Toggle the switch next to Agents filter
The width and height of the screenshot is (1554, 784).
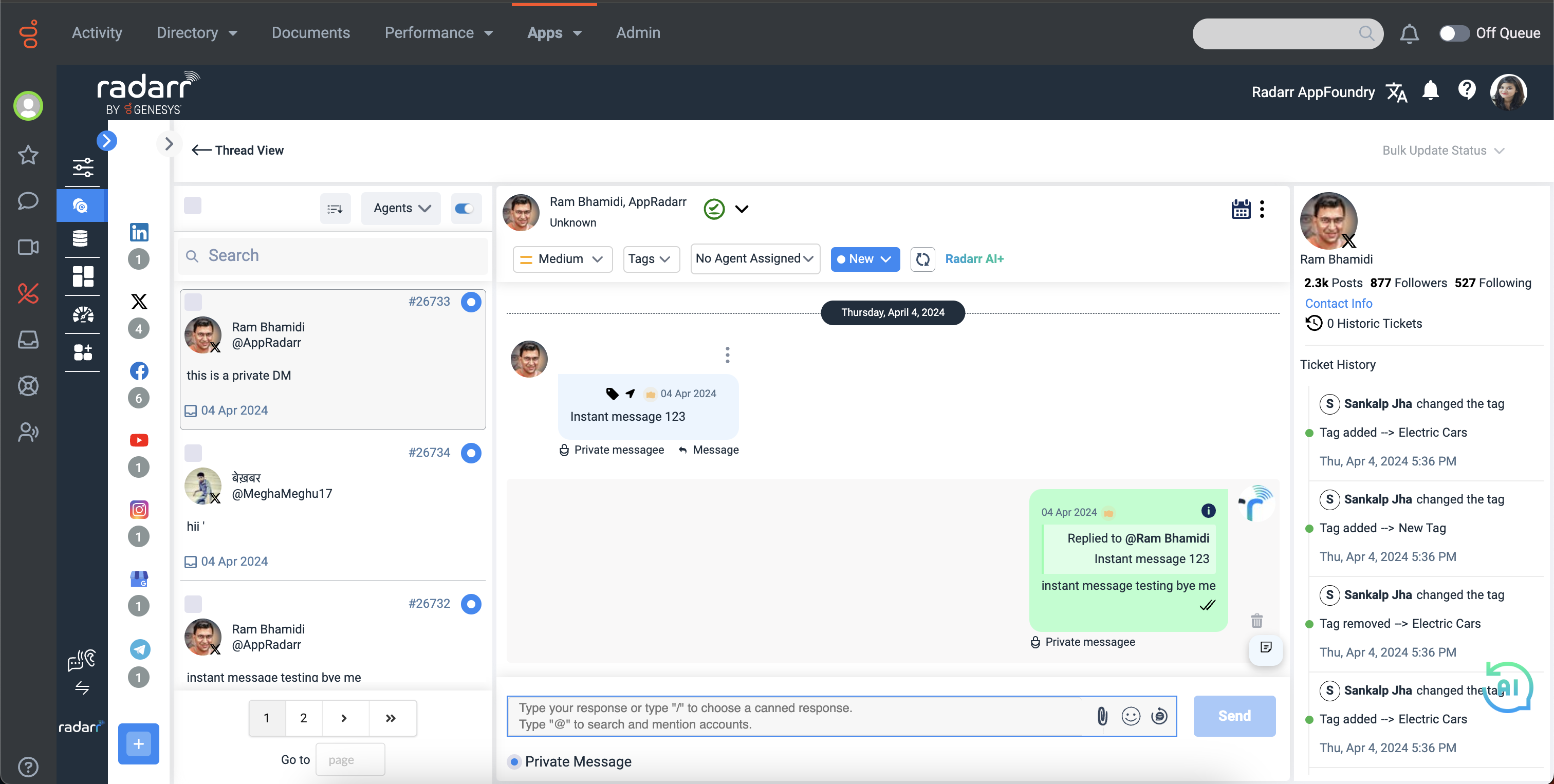pyautogui.click(x=465, y=208)
